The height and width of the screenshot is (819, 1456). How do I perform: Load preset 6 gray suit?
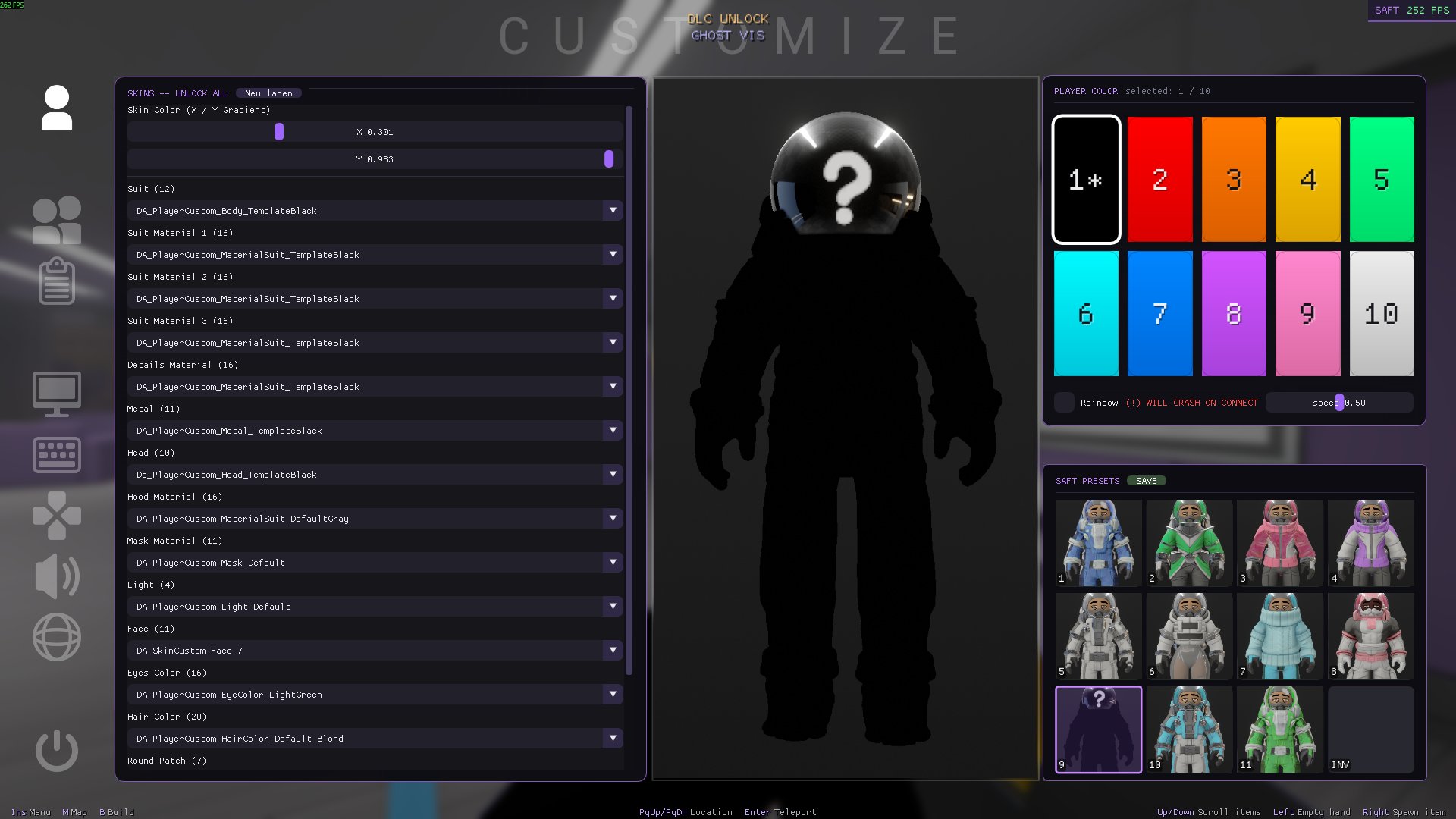click(1189, 636)
